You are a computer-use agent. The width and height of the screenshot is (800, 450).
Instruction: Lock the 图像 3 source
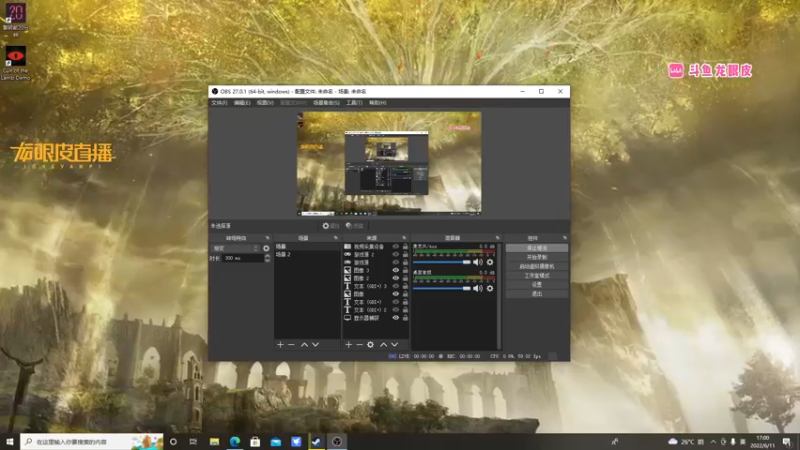[x=405, y=270]
